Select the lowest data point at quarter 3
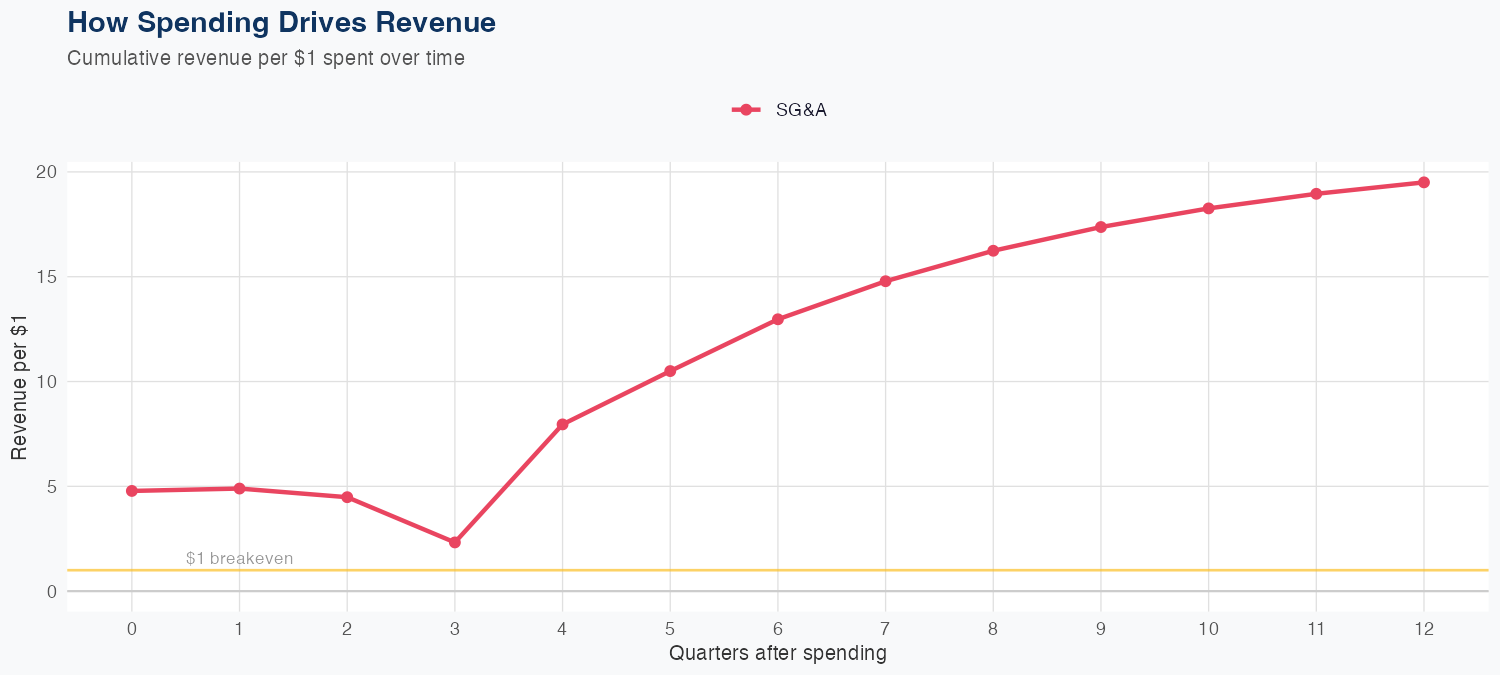 [455, 542]
